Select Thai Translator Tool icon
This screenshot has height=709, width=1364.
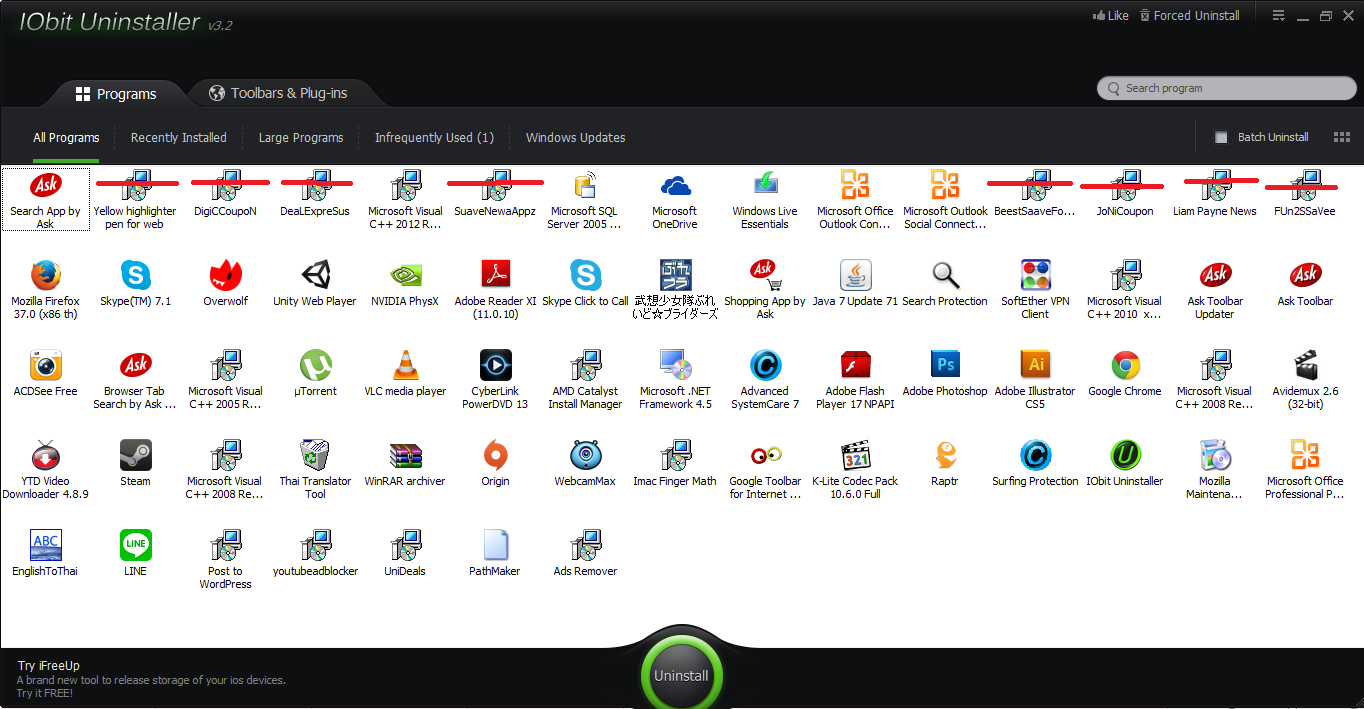coord(315,455)
